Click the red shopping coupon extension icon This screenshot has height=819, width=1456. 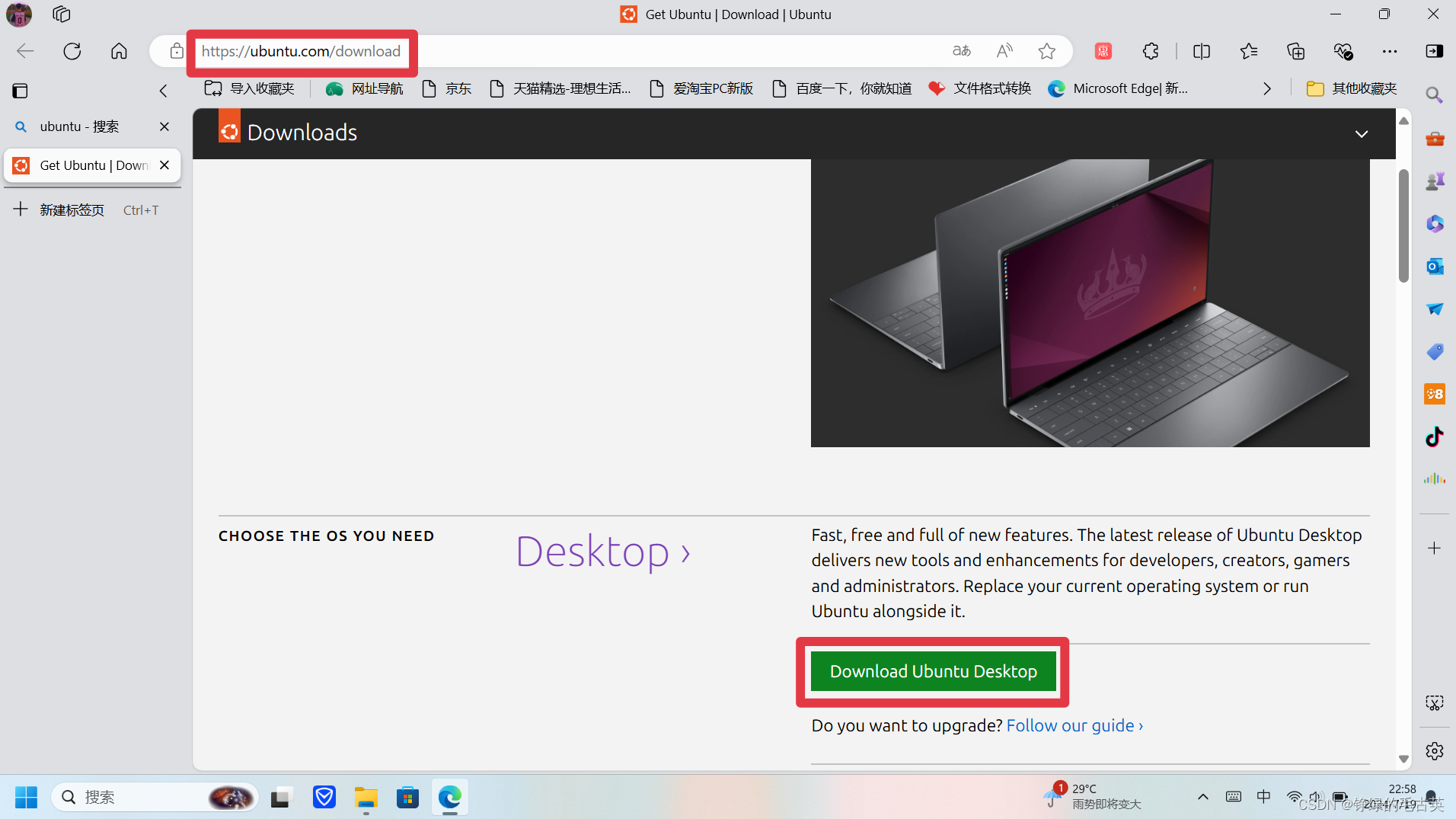point(1103,51)
